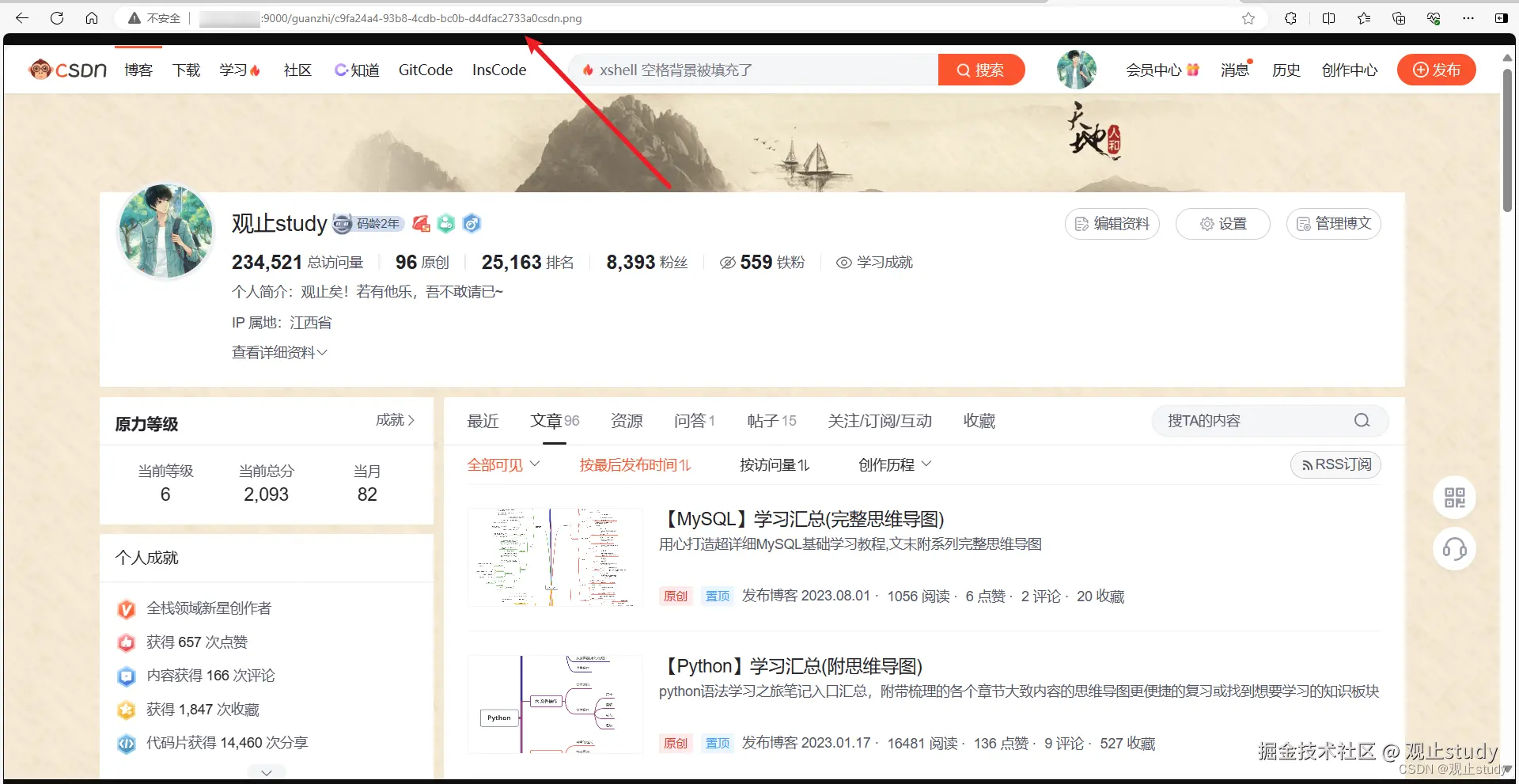The width and height of the screenshot is (1519, 784).
Task: Click the 学习成就 eye icon
Action: (x=843, y=262)
